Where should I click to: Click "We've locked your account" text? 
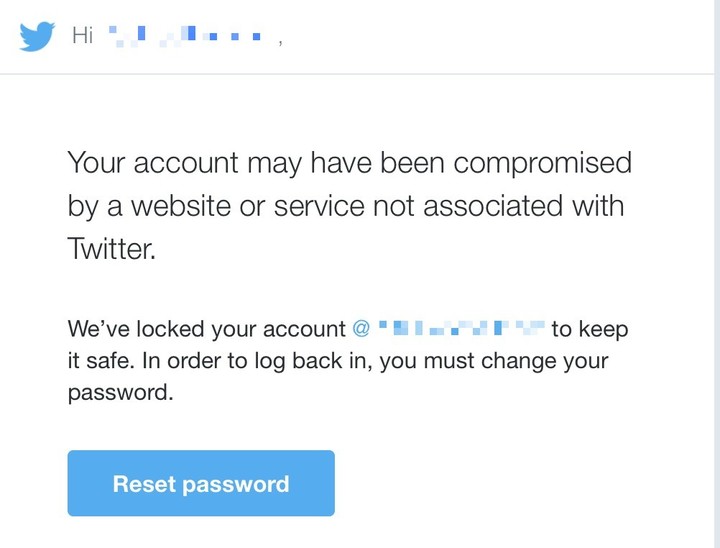coord(206,329)
